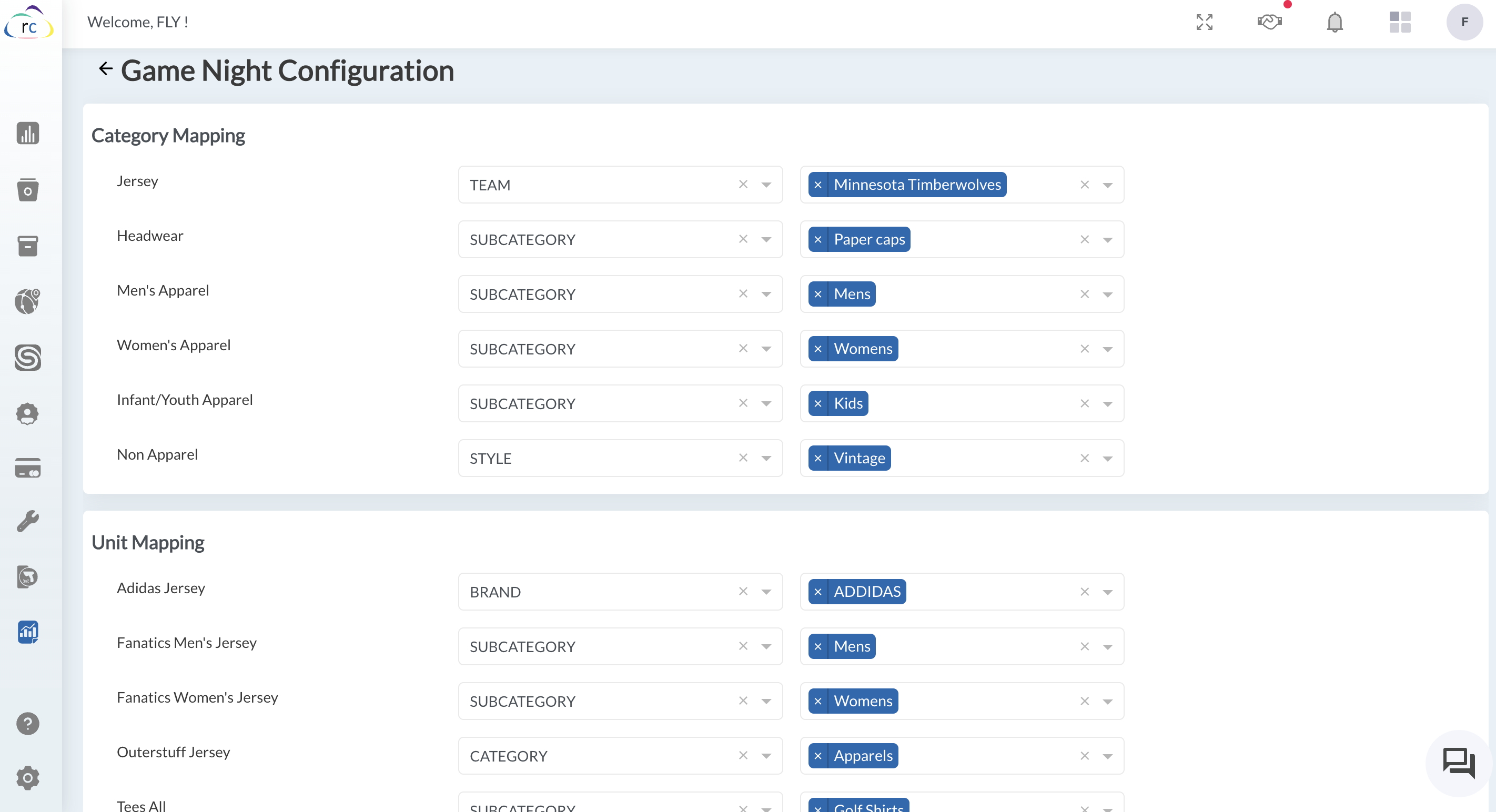Open the payment card sidebar icon
This screenshot has height=812, width=1496.
(27, 468)
